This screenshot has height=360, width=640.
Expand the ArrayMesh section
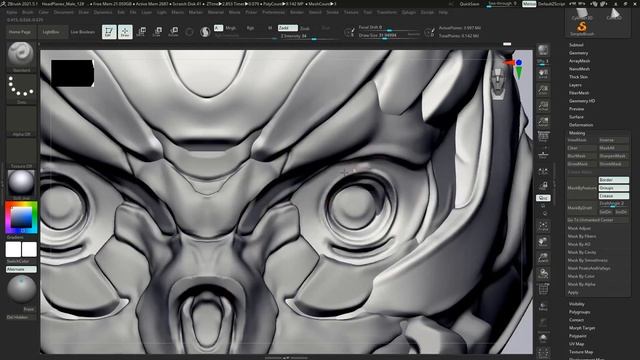[579, 61]
